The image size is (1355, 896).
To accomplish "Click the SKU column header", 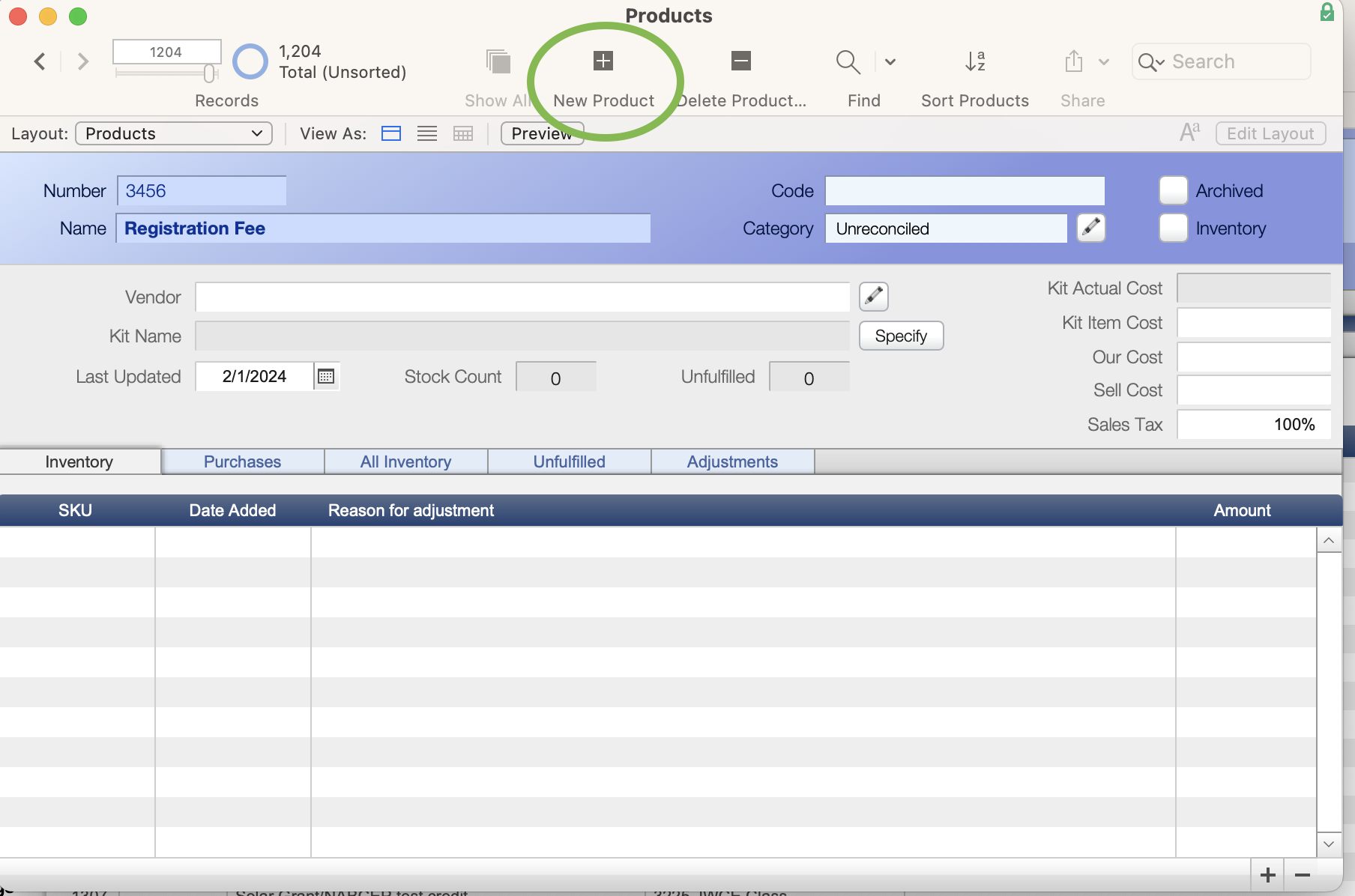I will [x=75, y=510].
